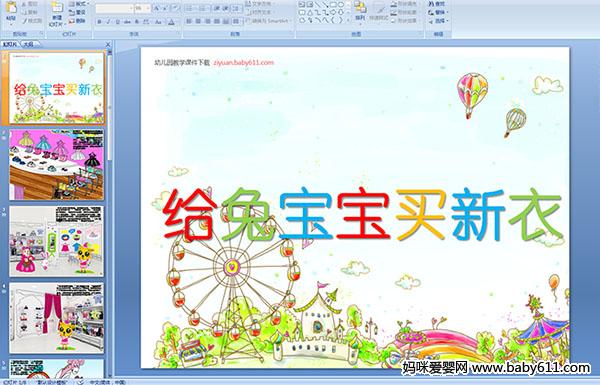Click the Find binoculars icon
The image size is (600, 385).
click(x=431, y=3)
